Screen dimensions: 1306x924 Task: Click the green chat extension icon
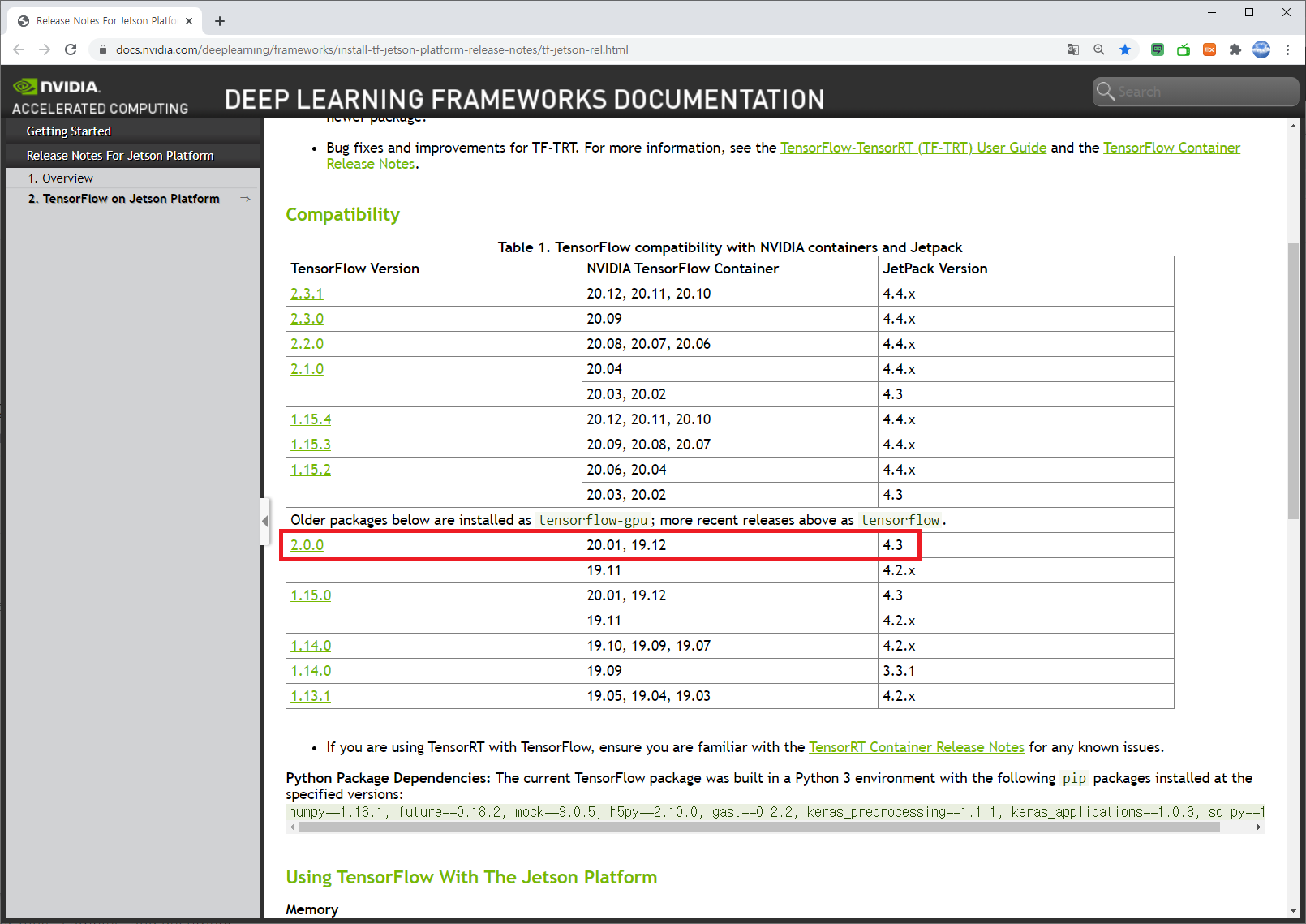[1158, 49]
